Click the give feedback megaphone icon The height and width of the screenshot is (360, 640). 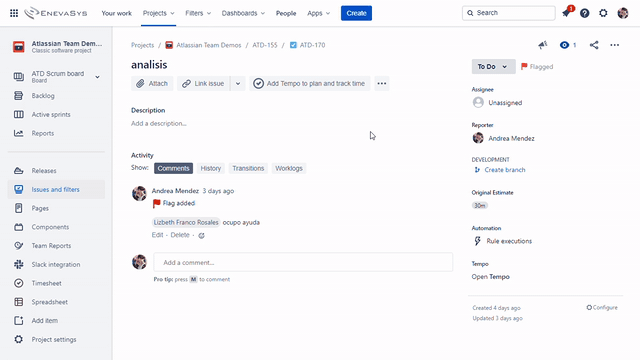543,45
